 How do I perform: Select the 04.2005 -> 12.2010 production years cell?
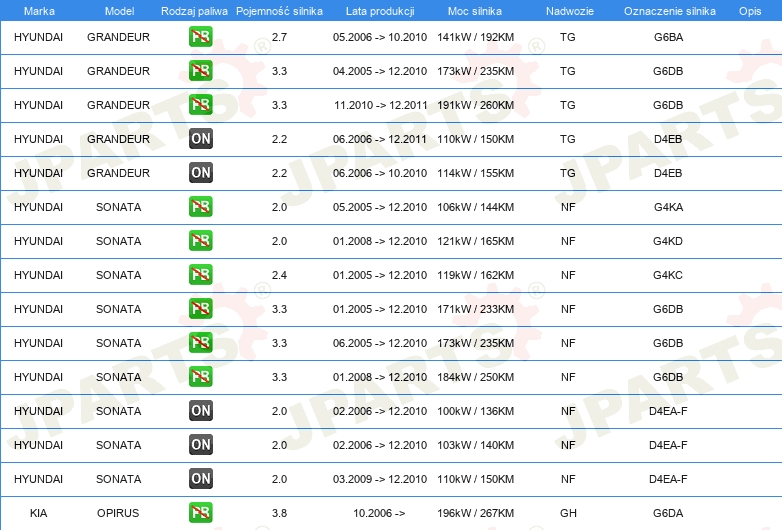pos(380,71)
